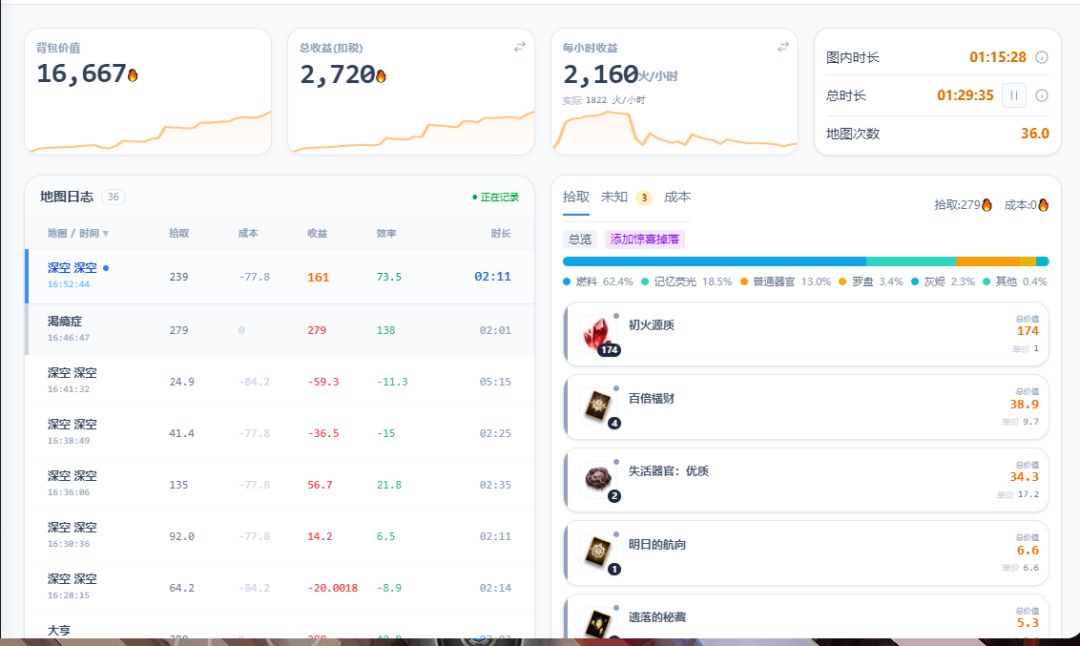
Task: Click the 遗落的秘藏 item icon
Action: (597, 622)
